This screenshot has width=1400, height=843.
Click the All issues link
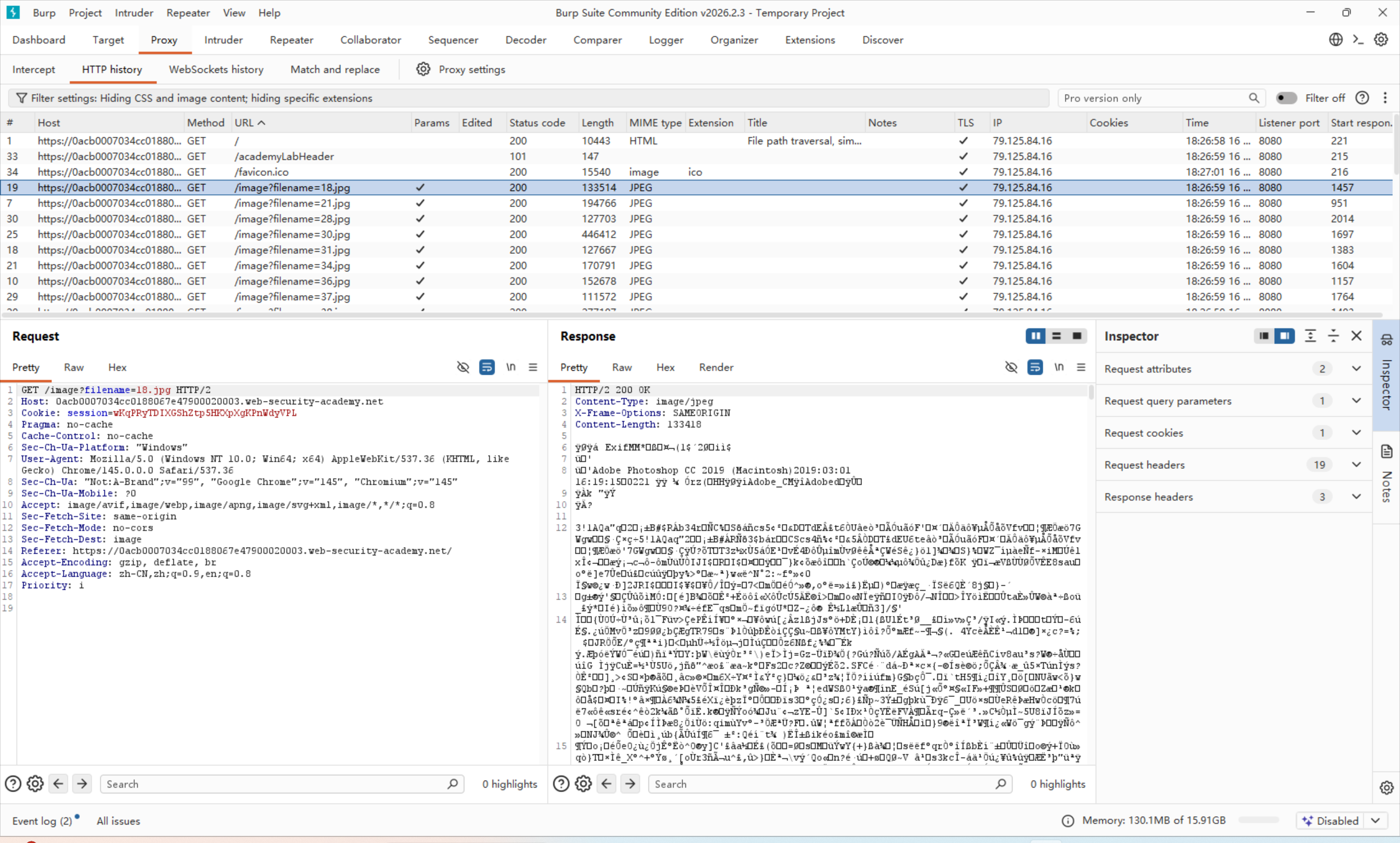[118, 821]
